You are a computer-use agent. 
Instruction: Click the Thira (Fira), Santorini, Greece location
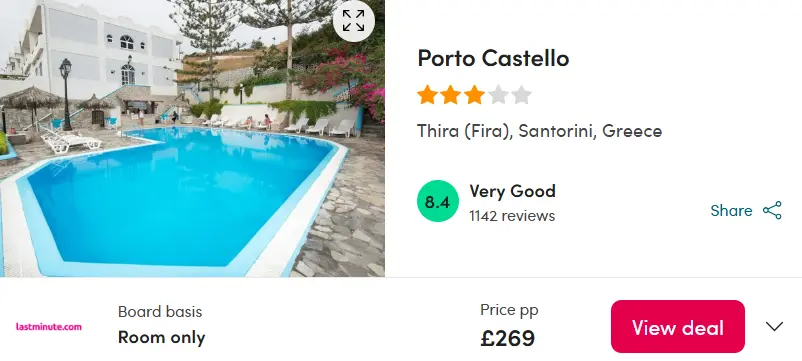coord(540,131)
